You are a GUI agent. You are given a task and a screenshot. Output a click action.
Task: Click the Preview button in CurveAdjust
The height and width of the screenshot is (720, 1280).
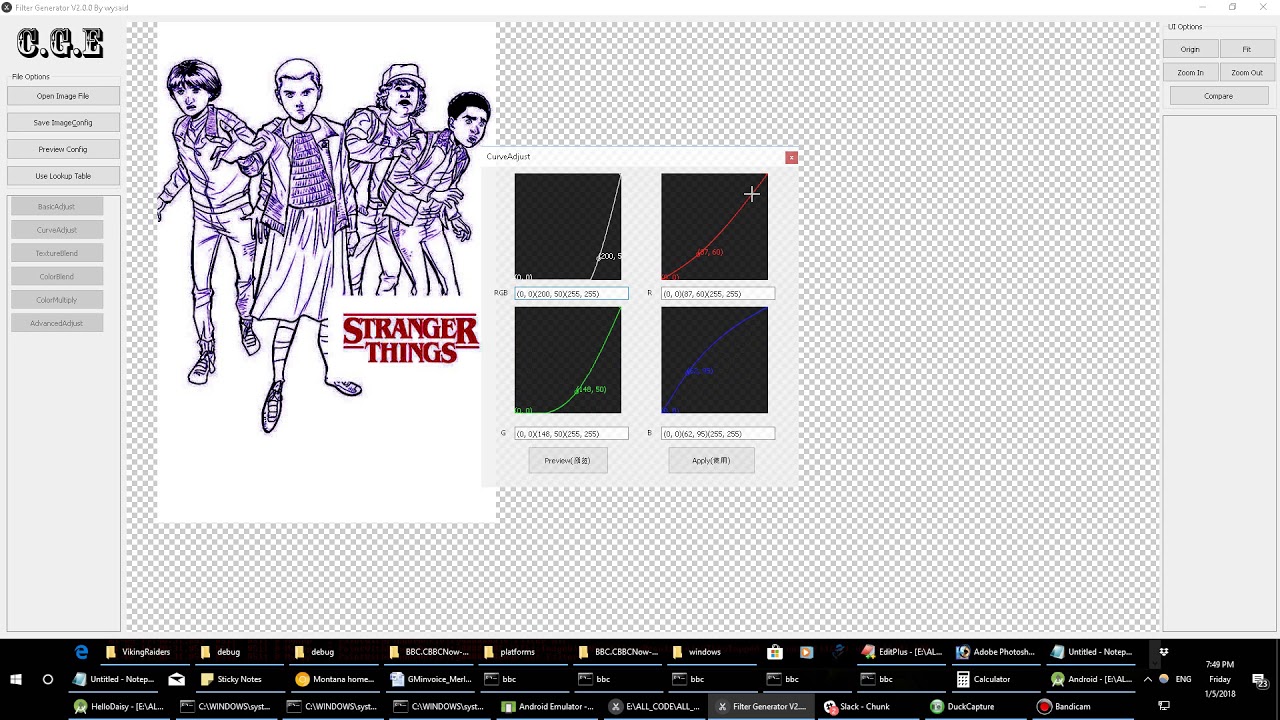[567, 461]
